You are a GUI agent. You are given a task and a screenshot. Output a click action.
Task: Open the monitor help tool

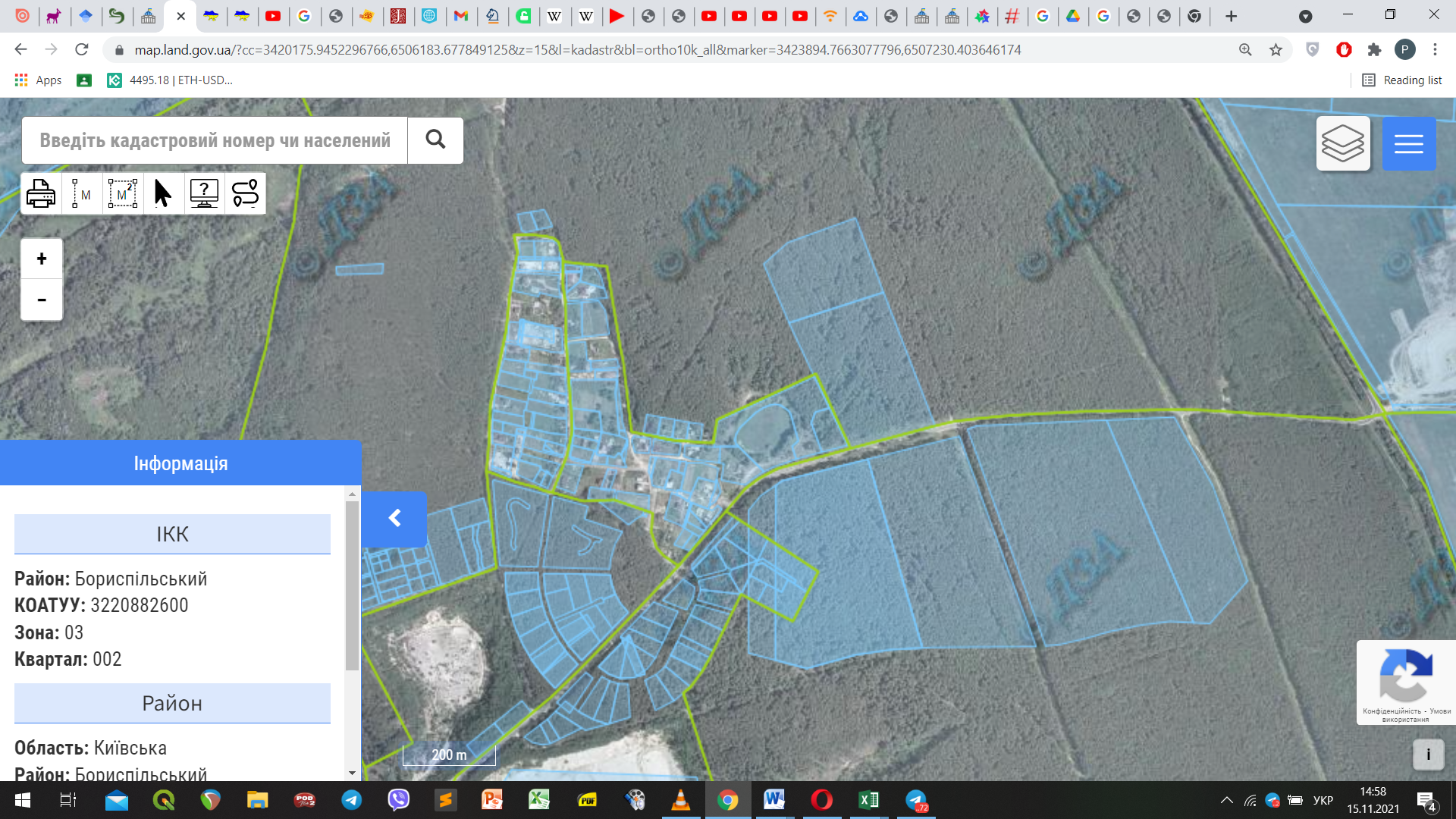[204, 194]
